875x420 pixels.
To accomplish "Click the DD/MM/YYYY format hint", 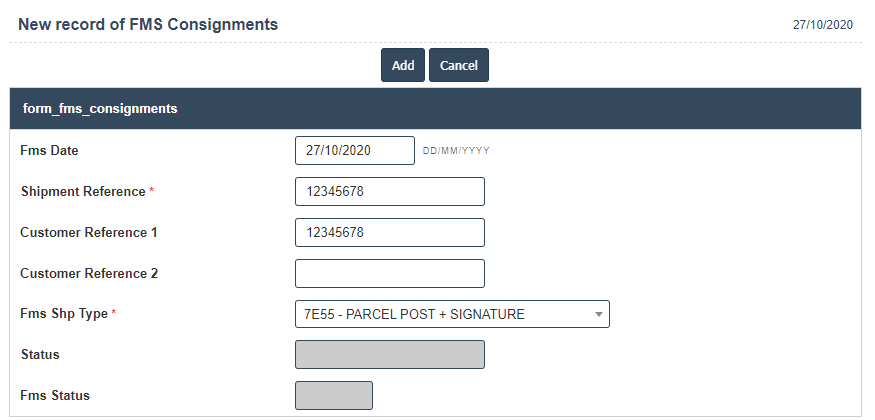I will (x=456, y=151).
